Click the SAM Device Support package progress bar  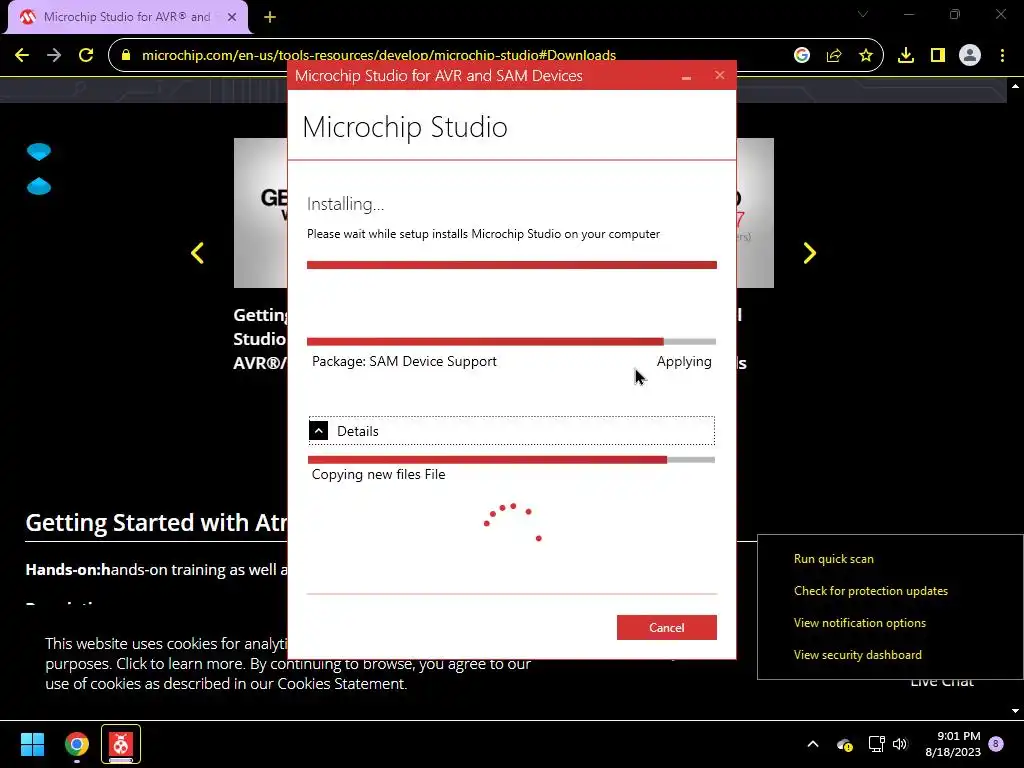click(x=512, y=342)
